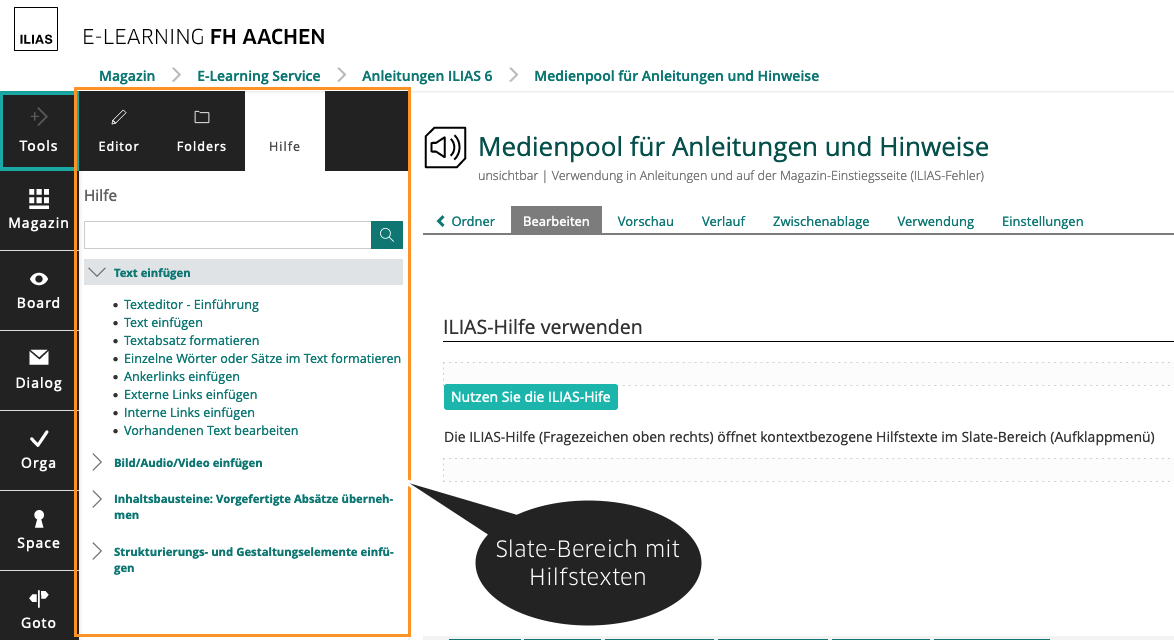Image resolution: width=1174 pixels, height=640 pixels.
Task: Expand Strukturierungs- und Gestaltungselemente einfügen
Action: [97, 551]
